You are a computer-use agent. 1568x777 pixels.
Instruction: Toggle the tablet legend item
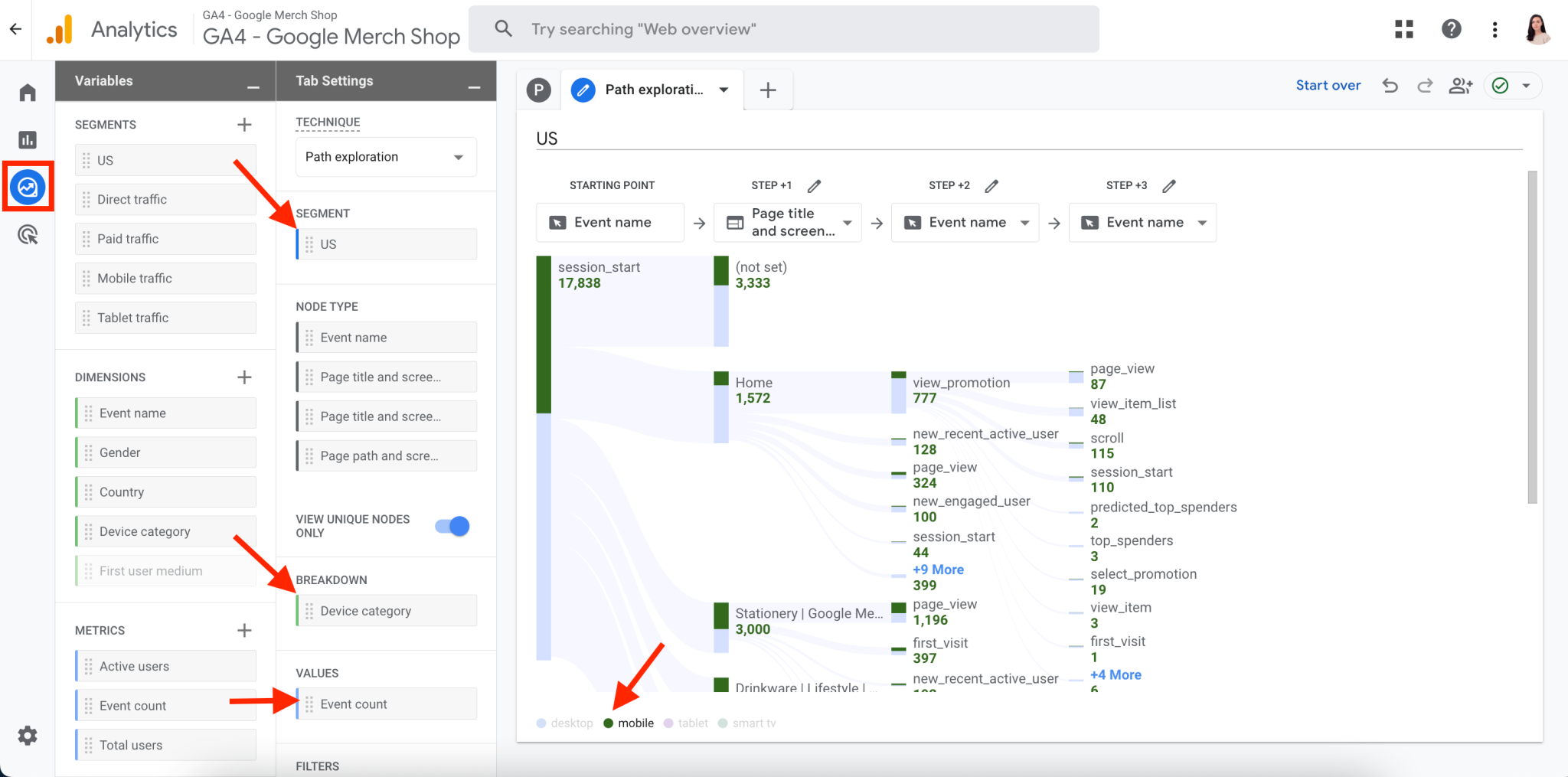click(685, 723)
